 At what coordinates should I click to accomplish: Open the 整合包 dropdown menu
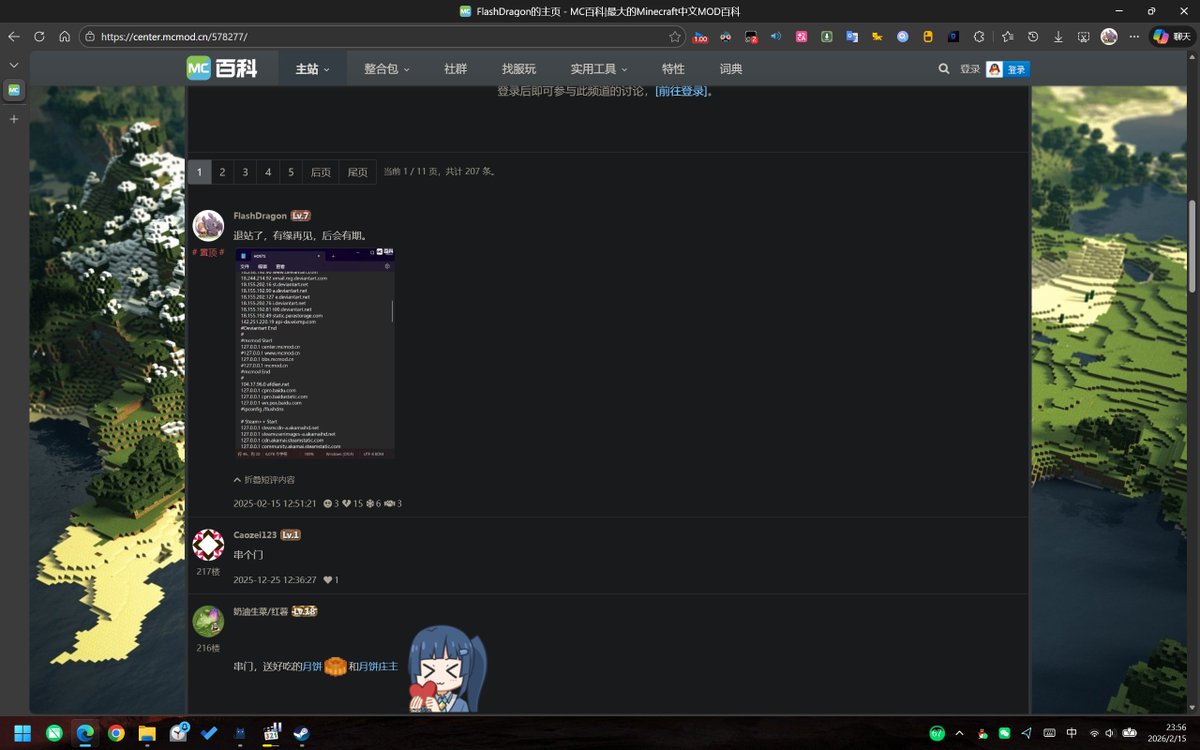381,68
